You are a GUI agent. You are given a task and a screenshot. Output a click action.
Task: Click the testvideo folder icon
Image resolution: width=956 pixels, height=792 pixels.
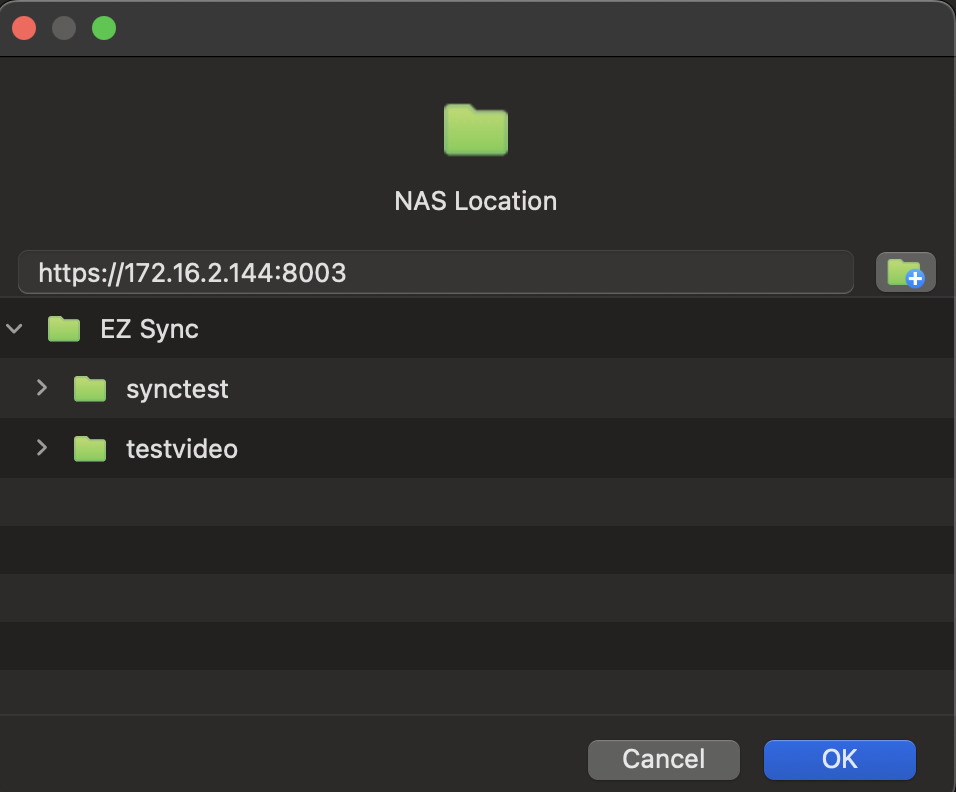click(x=90, y=449)
